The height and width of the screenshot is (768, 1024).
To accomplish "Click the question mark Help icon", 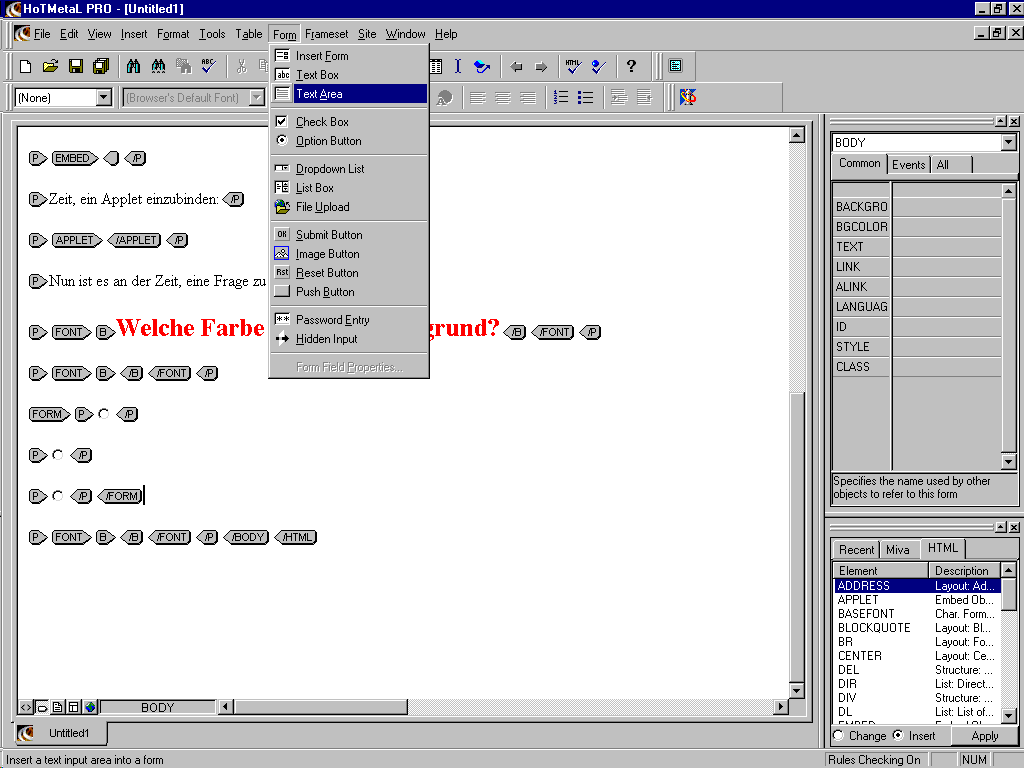I will (631, 67).
